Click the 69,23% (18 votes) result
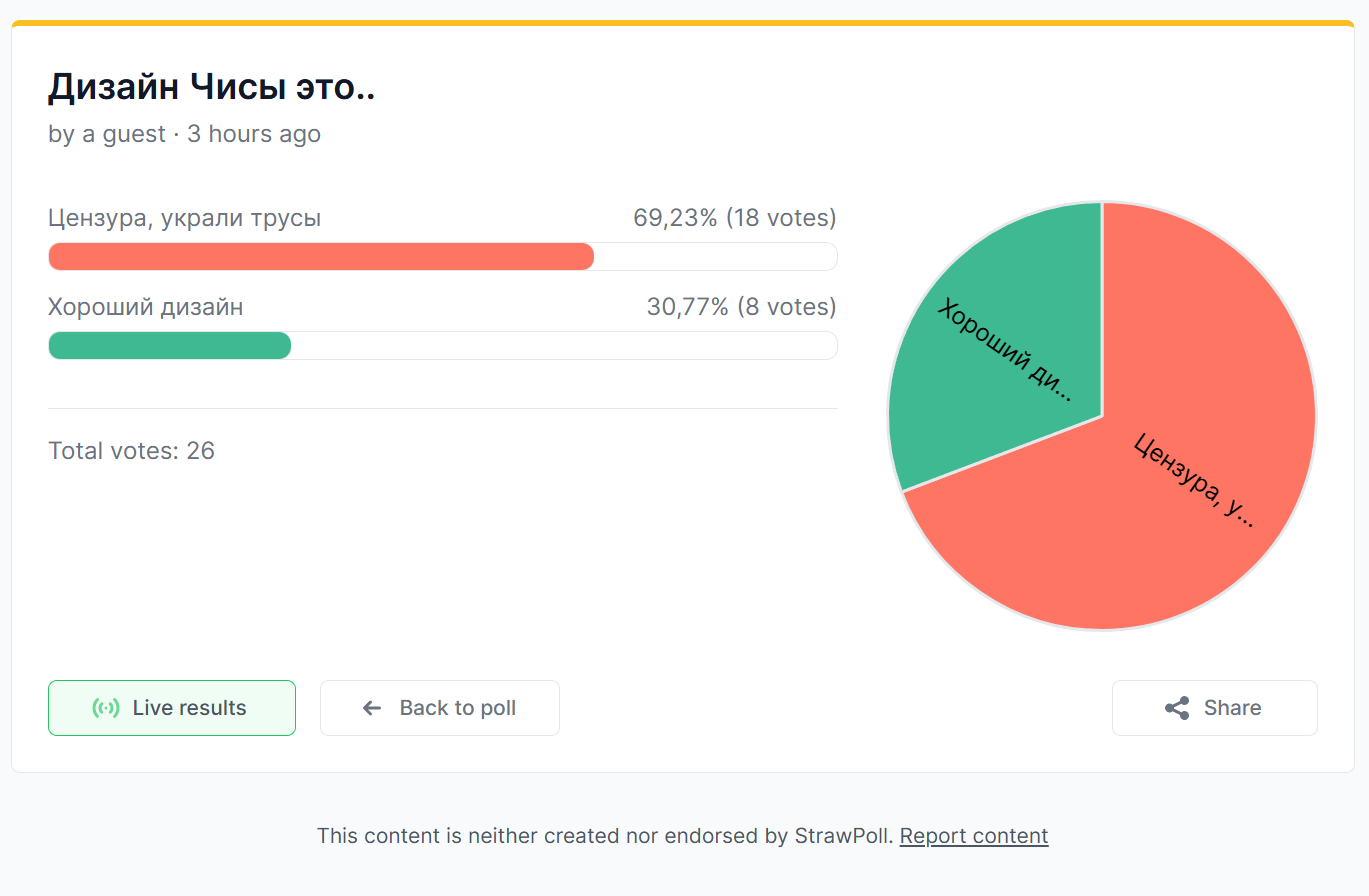1369x896 pixels. pos(734,218)
